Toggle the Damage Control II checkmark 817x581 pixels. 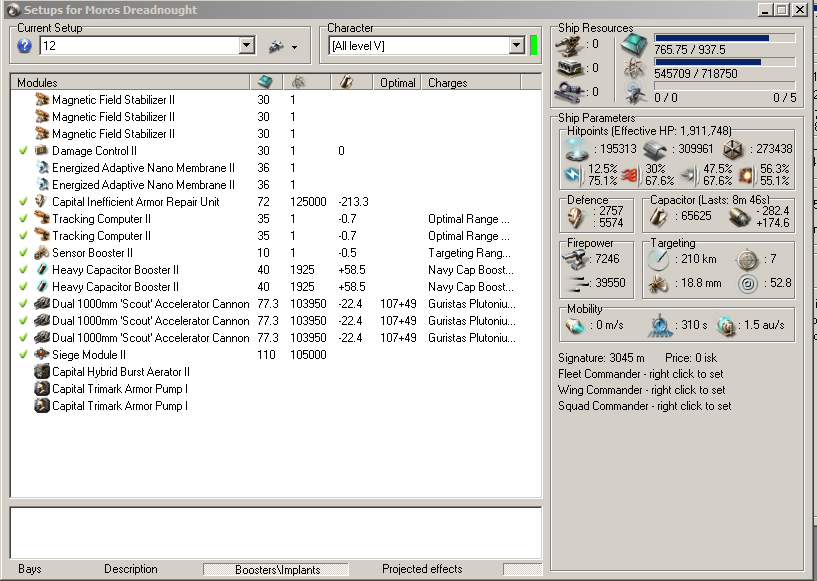tap(23, 151)
